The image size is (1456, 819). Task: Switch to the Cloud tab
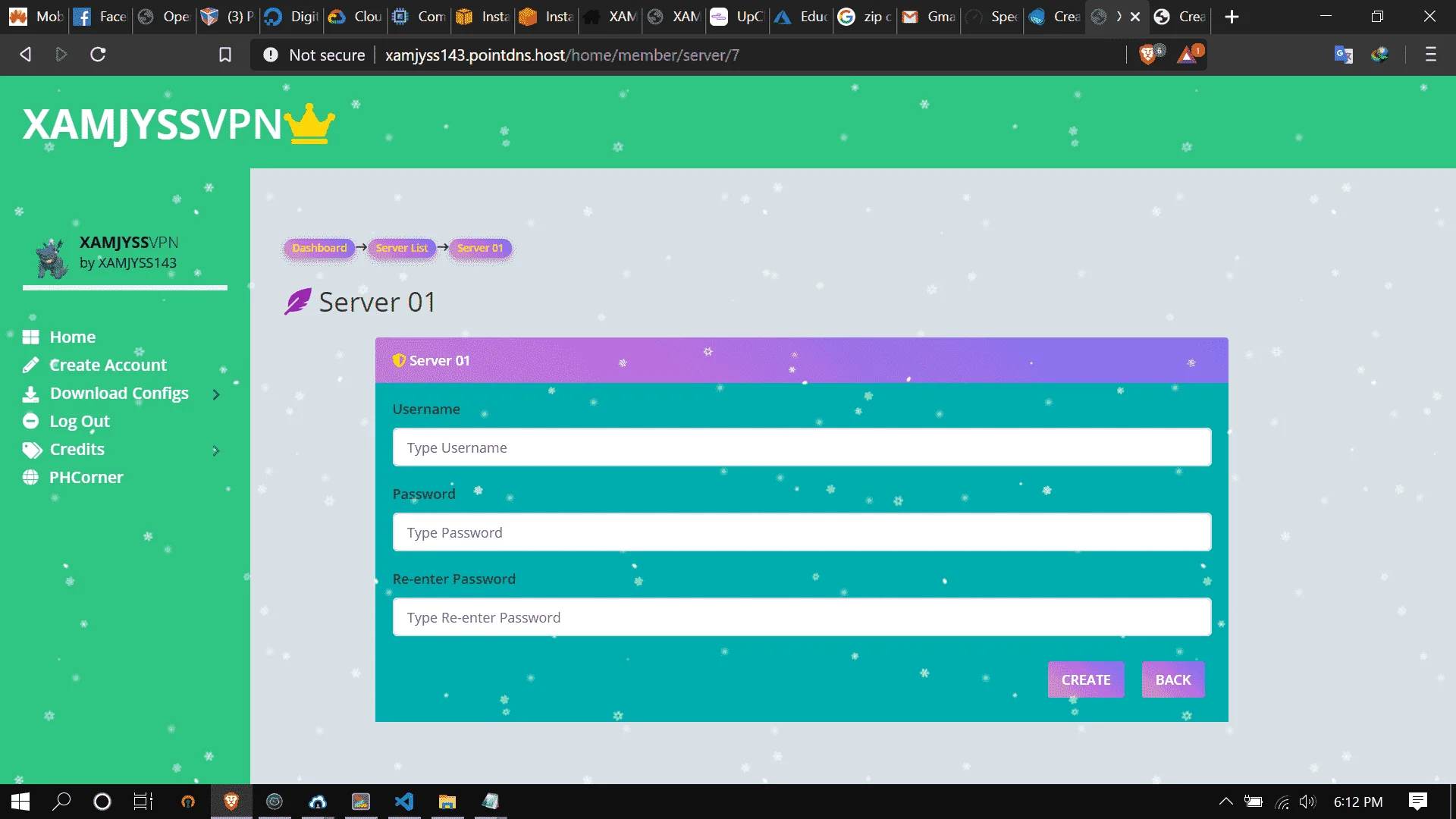pyautogui.click(x=356, y=17)
